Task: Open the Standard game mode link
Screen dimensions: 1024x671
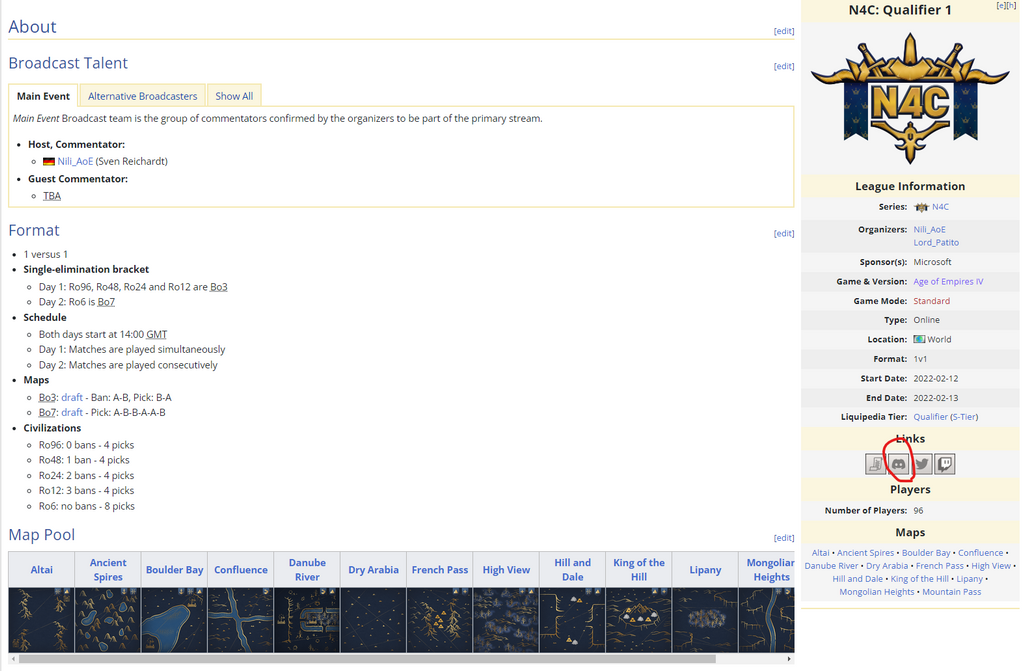Action: point(931,301)
